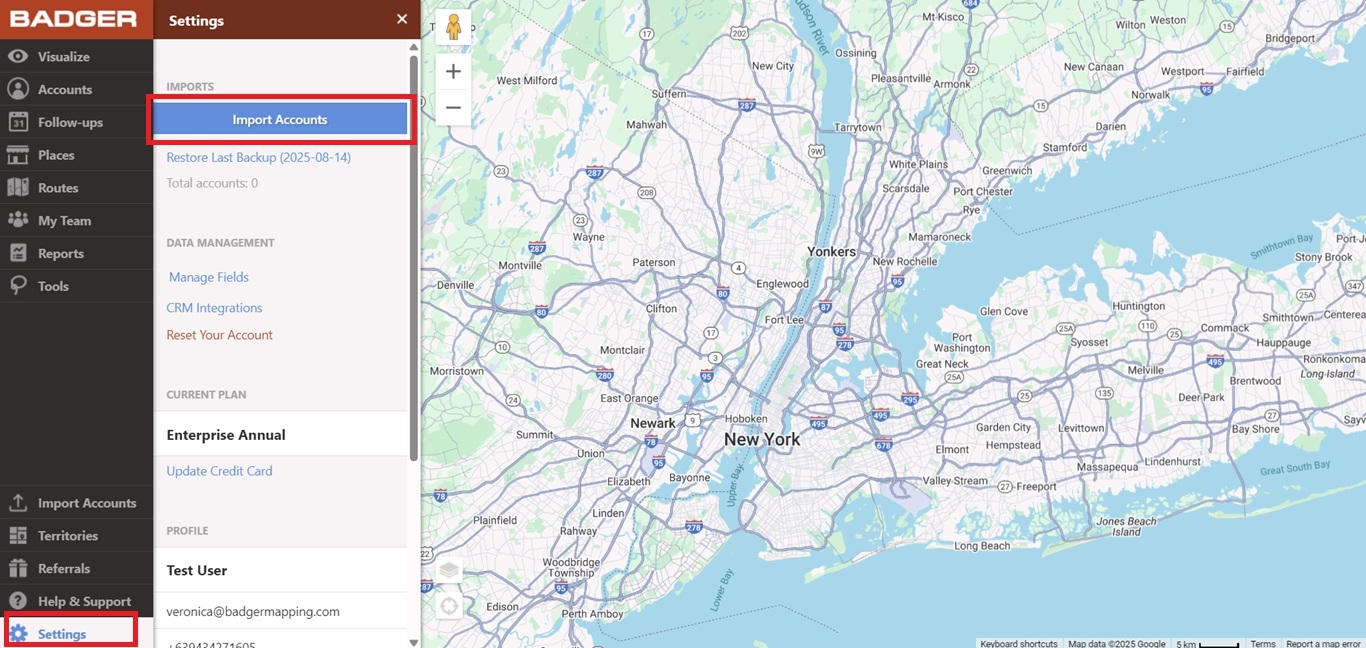This screenshot has width=1366, height=648.
Task: Open Restore Last Backup (2025-08-14) link
Action: (258, 157)
